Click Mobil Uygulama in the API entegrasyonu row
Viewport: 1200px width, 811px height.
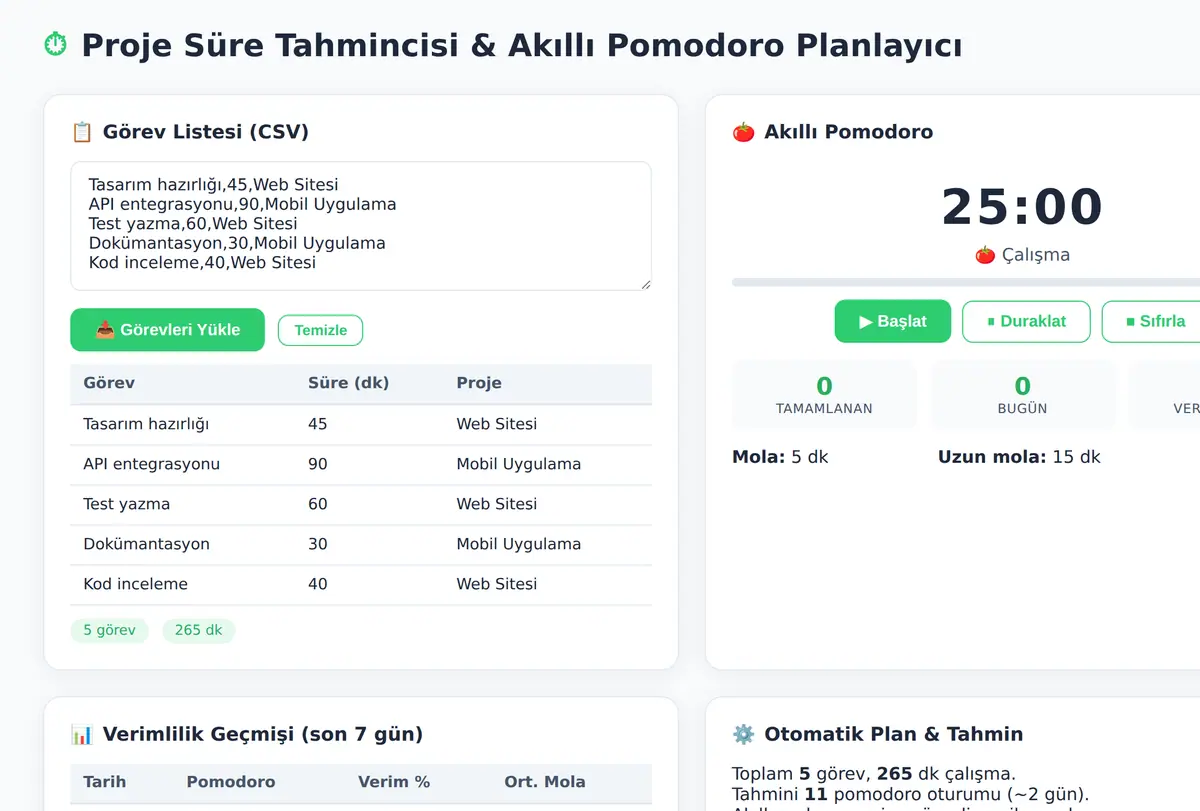pos(519,464)
